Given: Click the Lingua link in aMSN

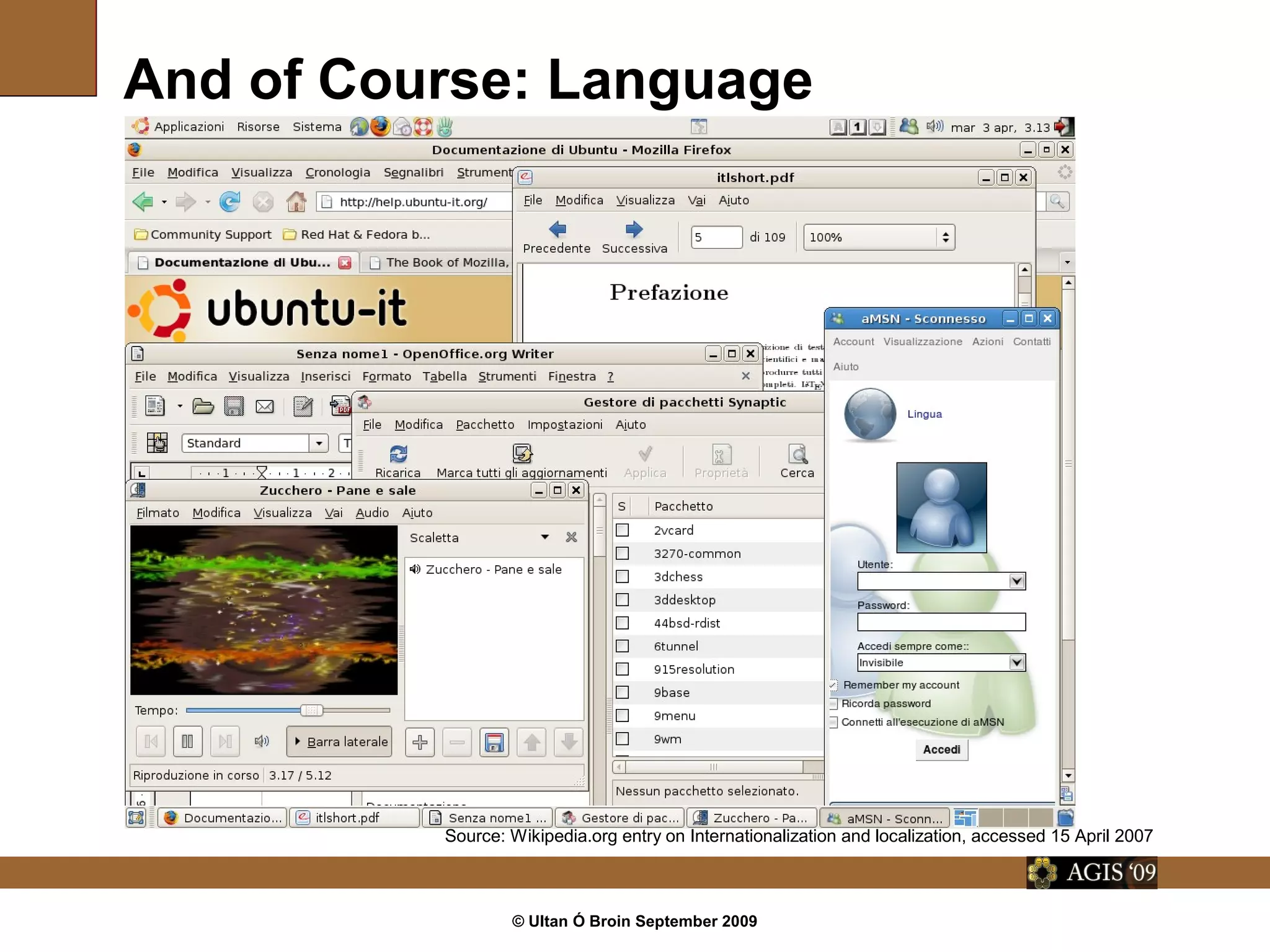Looking at the screenshot, I should tap(924, 414).
